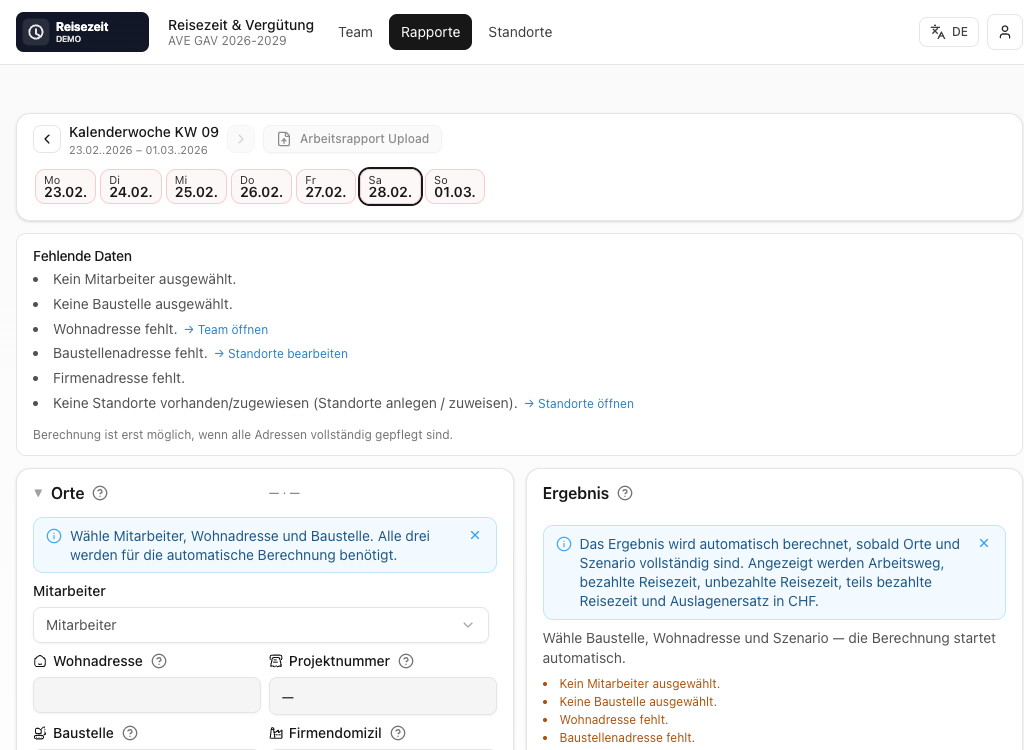Click help icon beside Baustelle label
Viewport: 1024px width, 750px height.
point(130,733)
